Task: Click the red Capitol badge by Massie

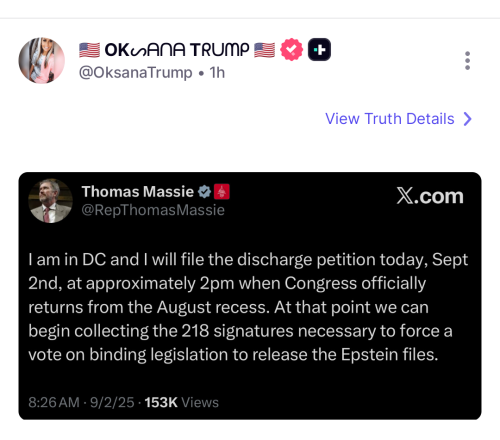Action: click(x=222, y=192)
